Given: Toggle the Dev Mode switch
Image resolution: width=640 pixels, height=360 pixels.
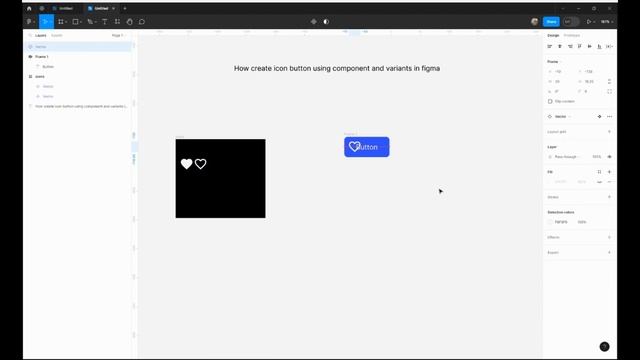Looking at the screenshot, I should 571,22.
